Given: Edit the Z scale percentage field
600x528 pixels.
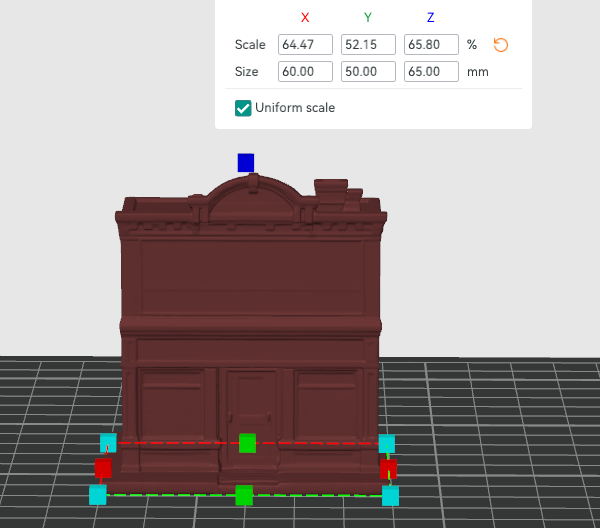Looking at the screenshot, I should (431, 44).
